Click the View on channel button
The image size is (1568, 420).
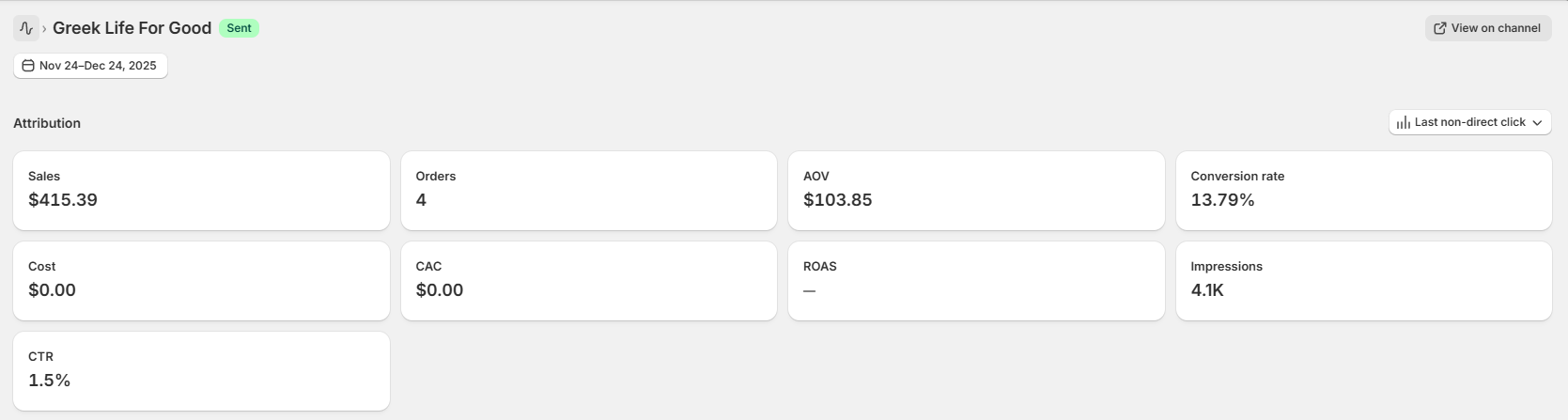tap(1487, 28)
